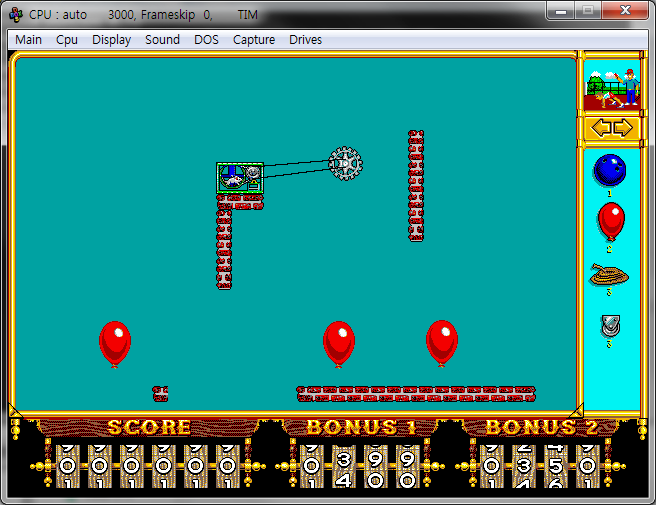The image size is (656, 505).
Task: Click the leftmost red balloon in playfield
Action: 115,344
